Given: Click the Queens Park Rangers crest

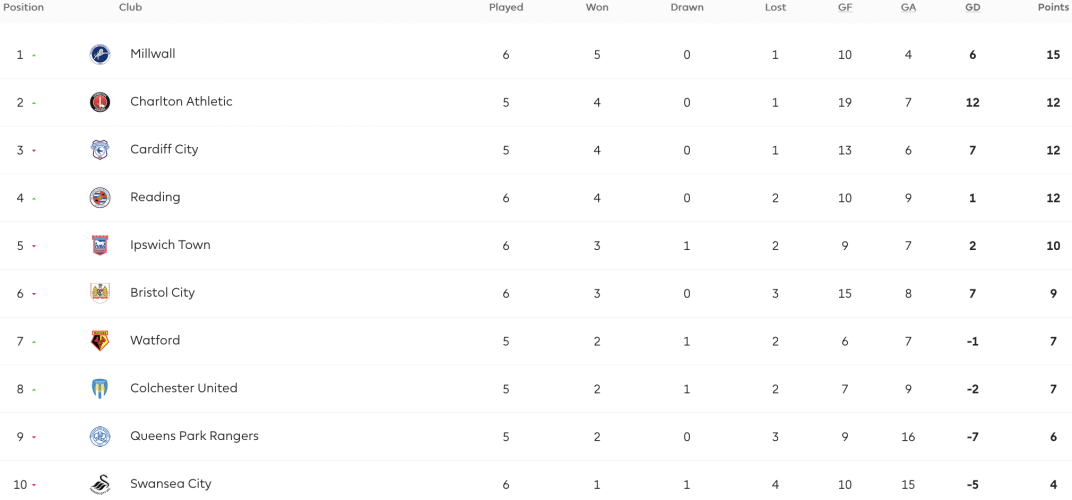Looking at the screenshot, I should tap(100, 436).
